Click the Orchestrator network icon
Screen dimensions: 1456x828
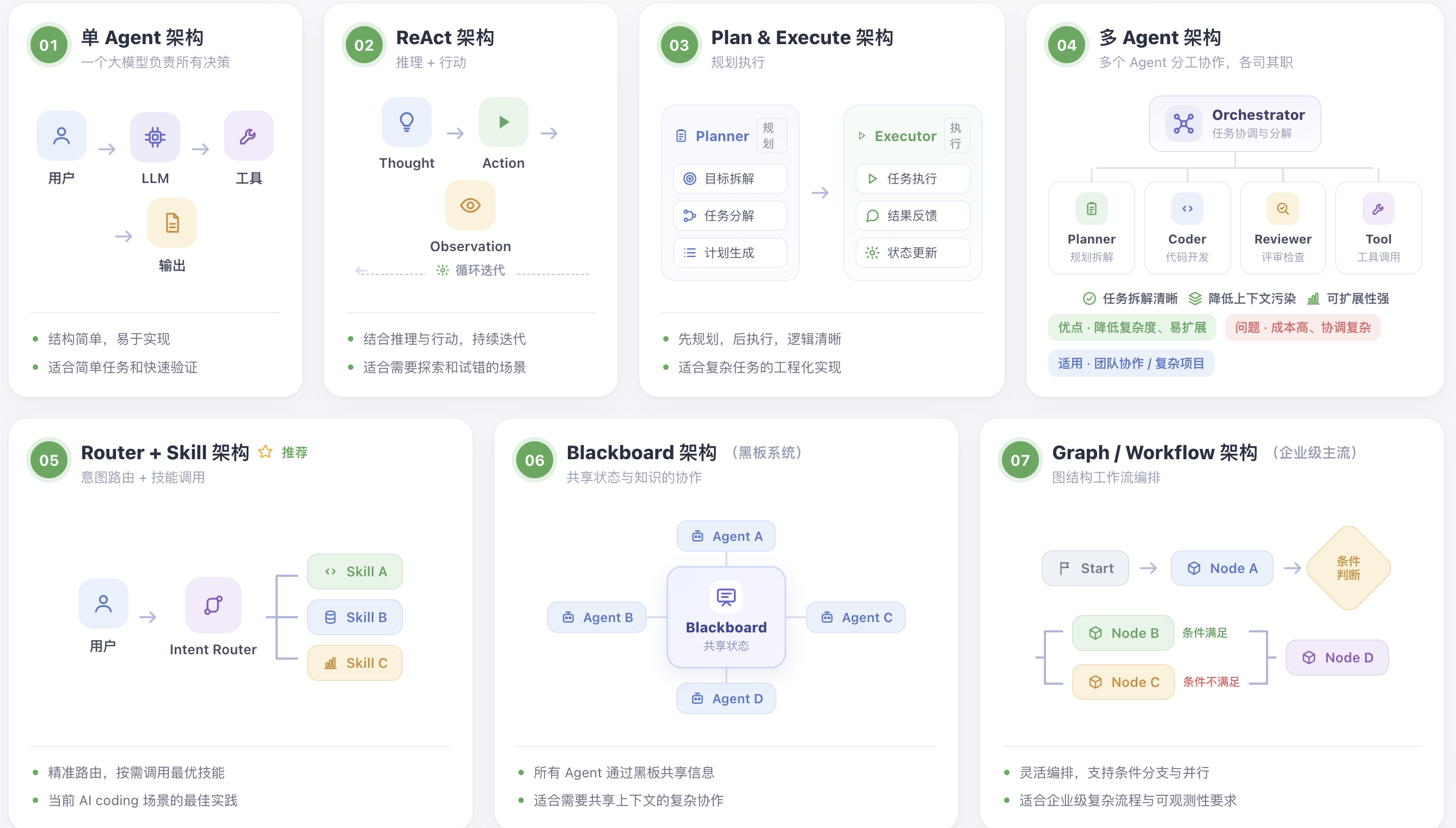coord(1184,124)
